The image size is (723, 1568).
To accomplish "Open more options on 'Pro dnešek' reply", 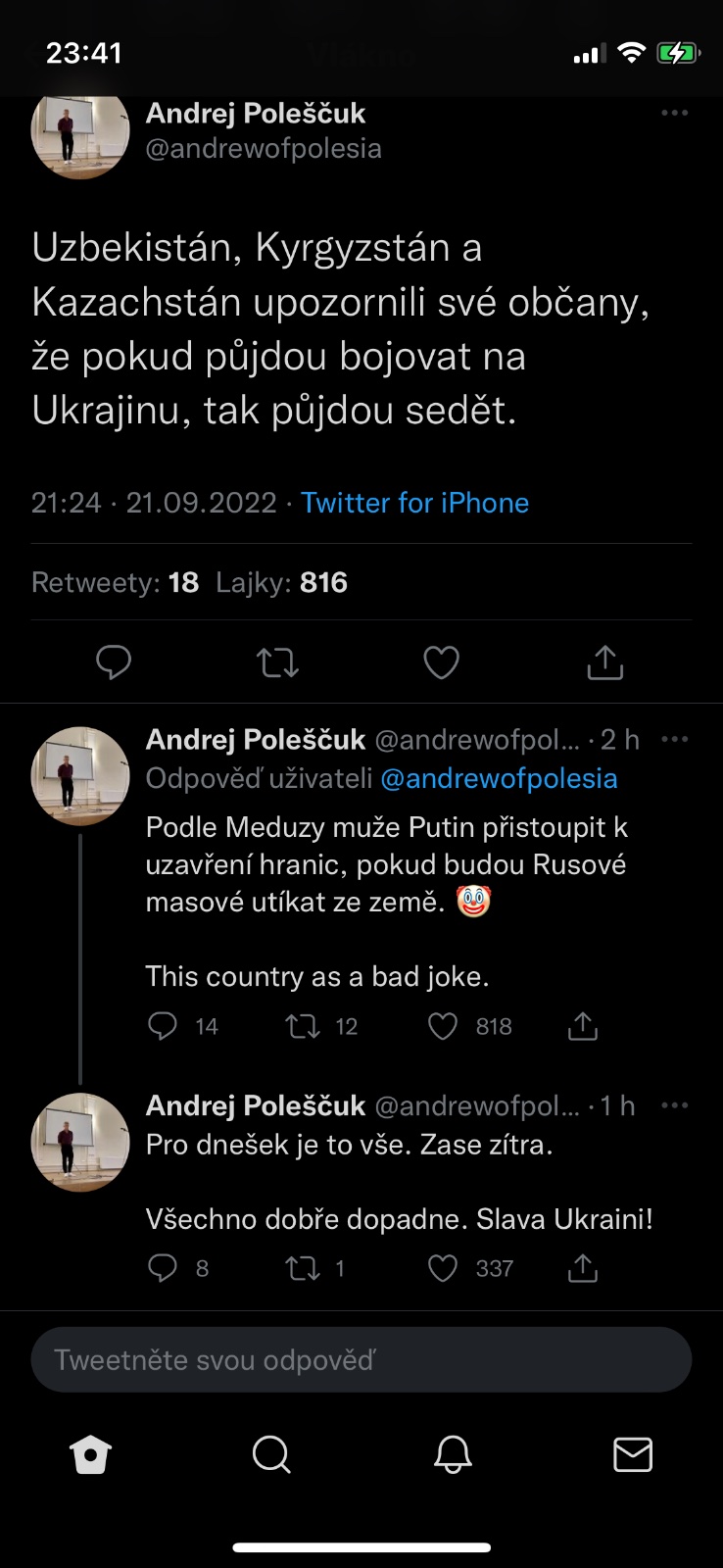I will pos(674,1105).
